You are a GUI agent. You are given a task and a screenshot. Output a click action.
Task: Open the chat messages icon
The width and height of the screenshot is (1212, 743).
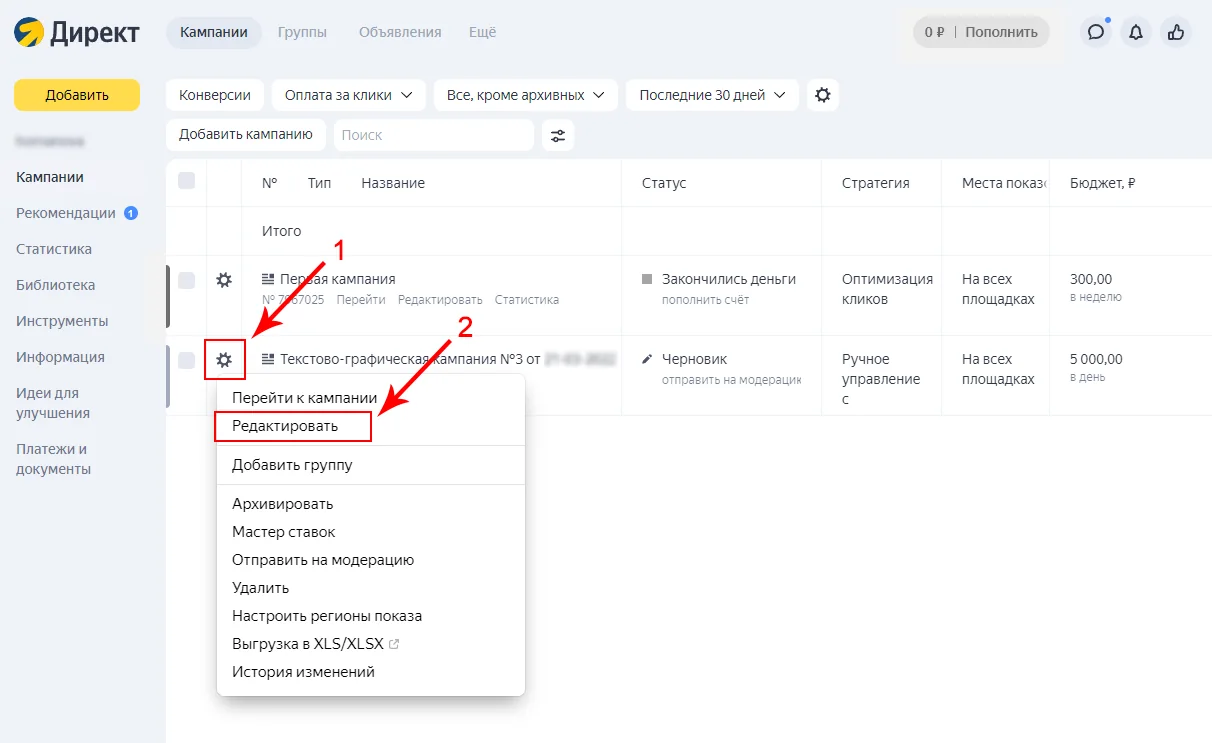[x=1096, y=32]
